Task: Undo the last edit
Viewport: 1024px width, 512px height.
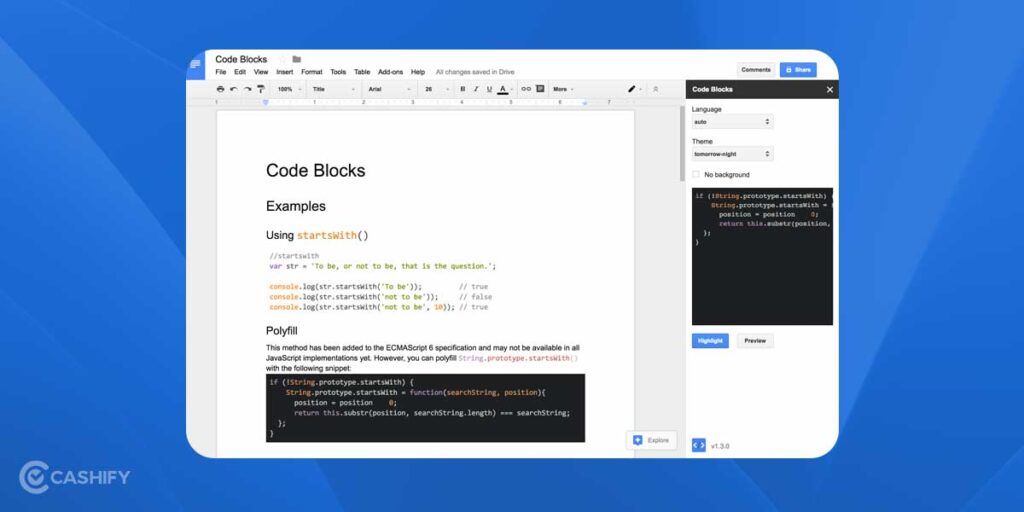Action: click(x=234, y=89)
